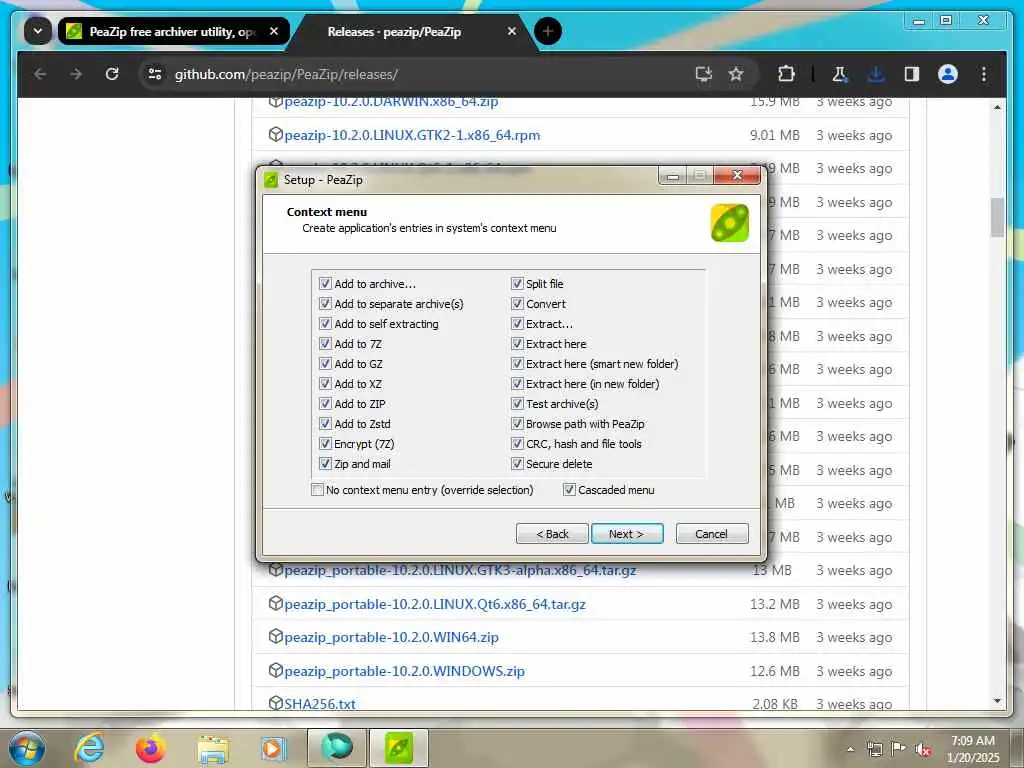This screenshot has height=768, width=1024.
Task: Toggle Browse path with PeaZip checkbox
Action: [x=517, y=424]
